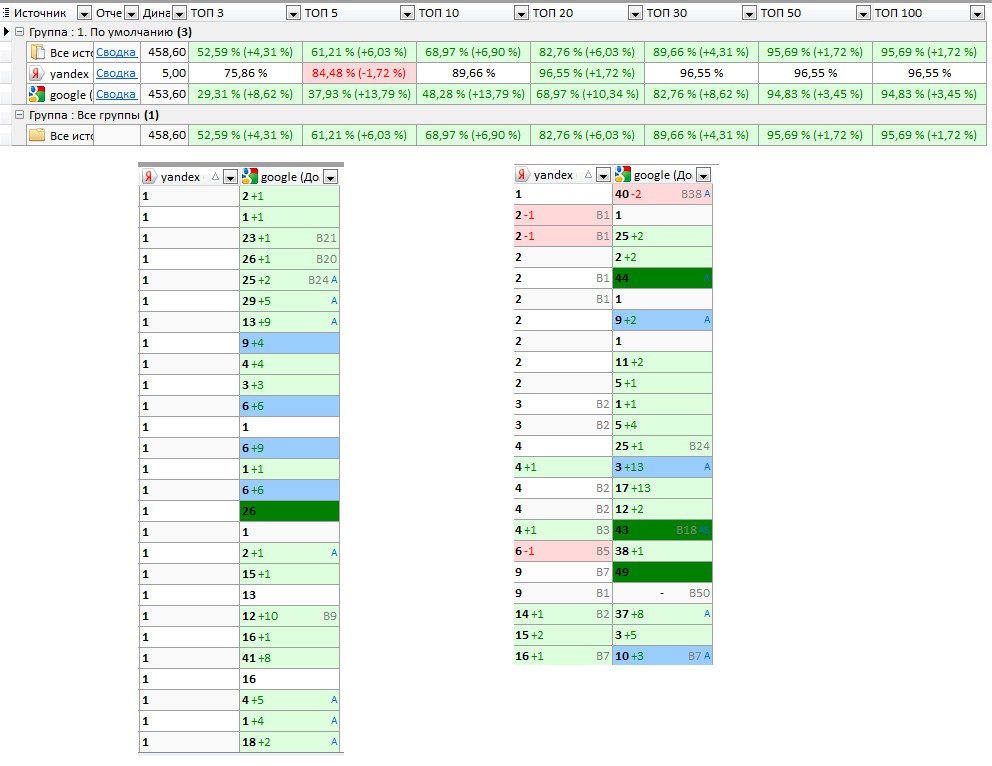Open the Динамика column filter dropdown

click(180, 13)
